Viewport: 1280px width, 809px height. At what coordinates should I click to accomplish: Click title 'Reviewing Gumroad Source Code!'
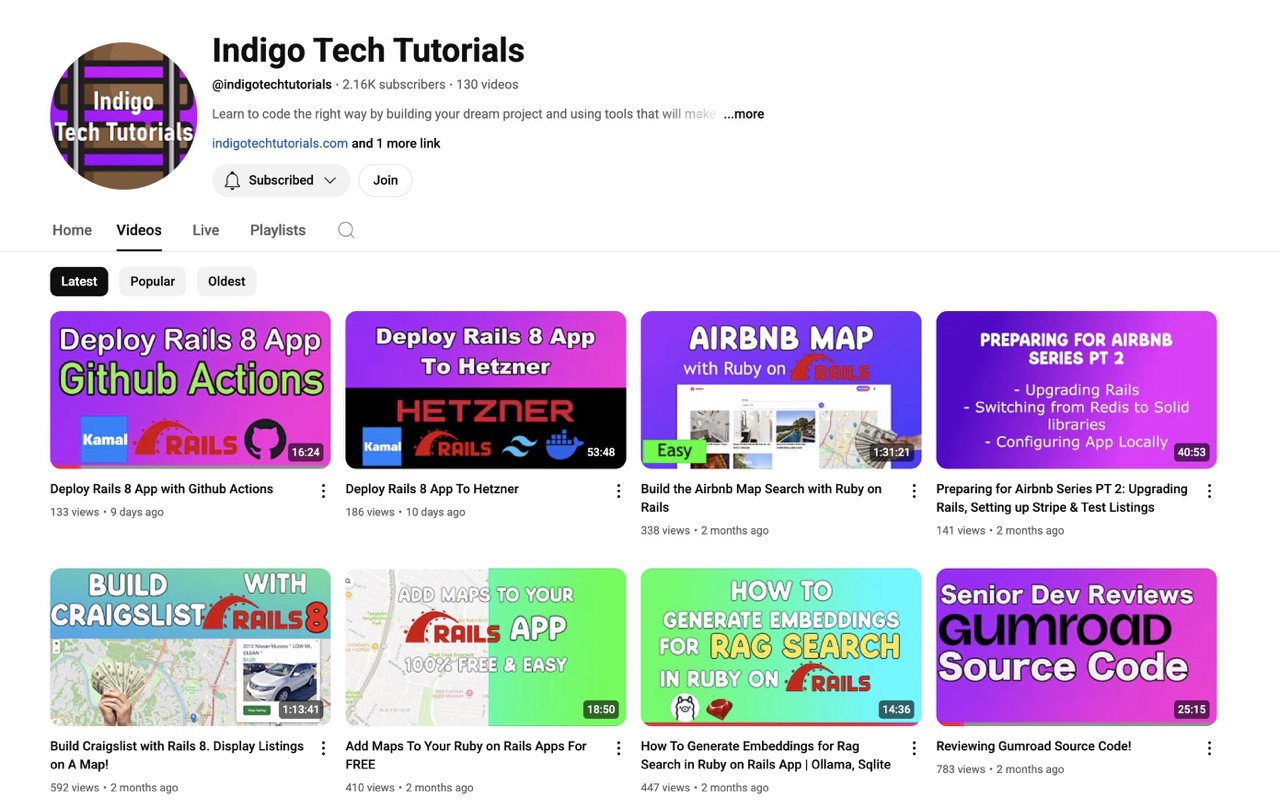tap(1034, 746)
